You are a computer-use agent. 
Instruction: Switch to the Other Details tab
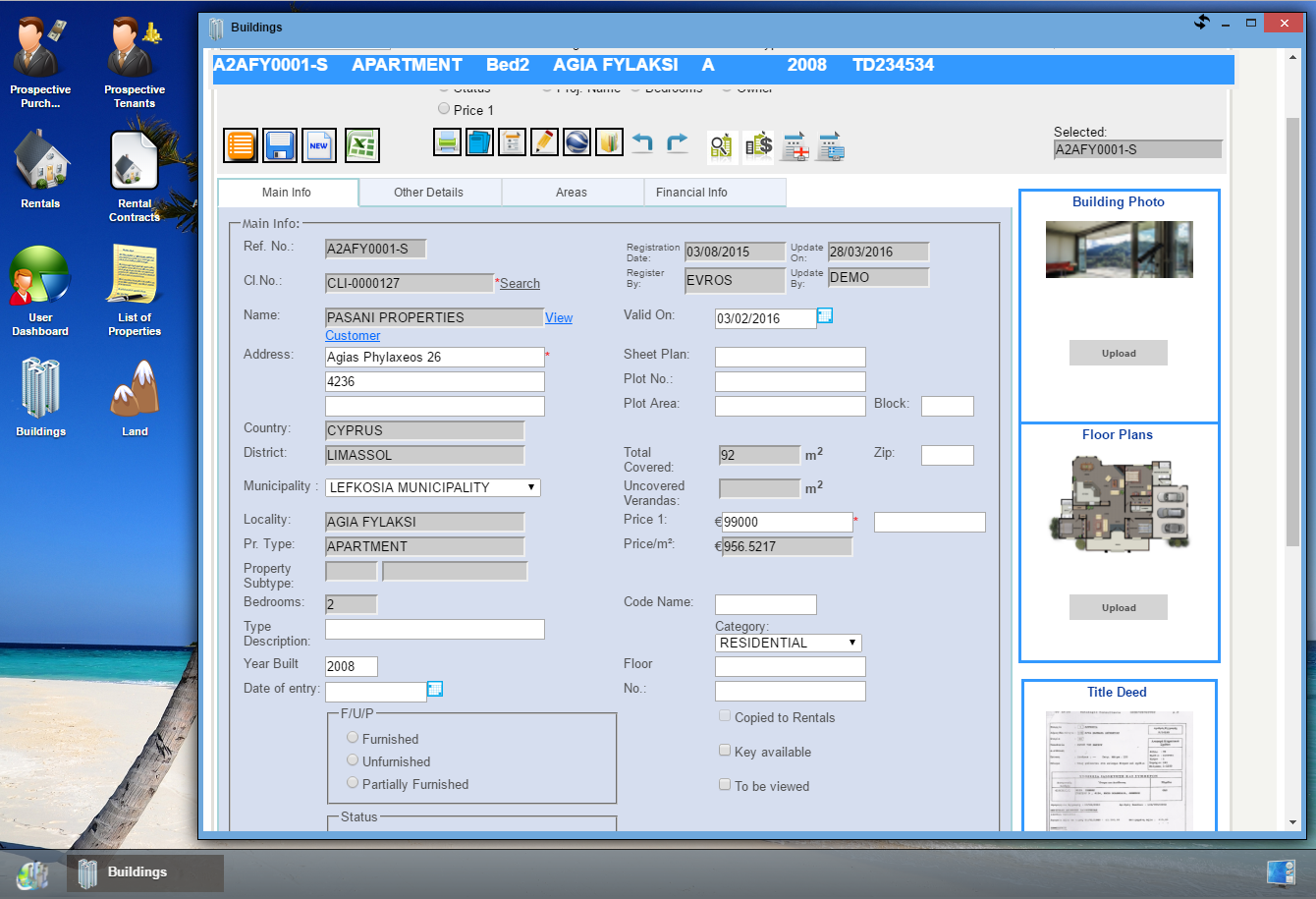(429, 193)
